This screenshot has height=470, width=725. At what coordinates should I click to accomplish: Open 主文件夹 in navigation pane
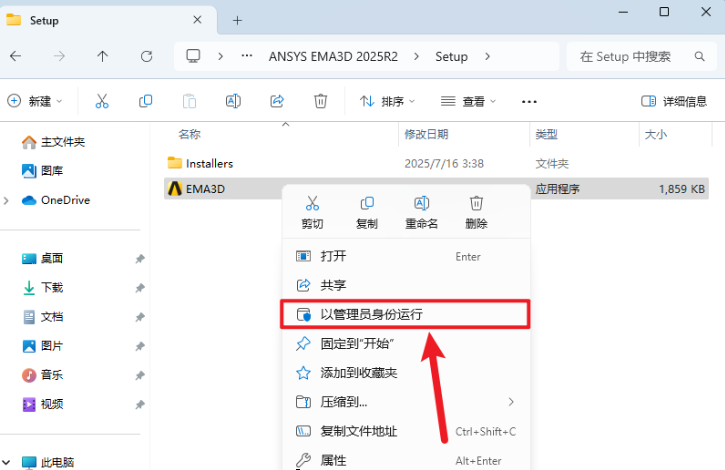(54, 142)
